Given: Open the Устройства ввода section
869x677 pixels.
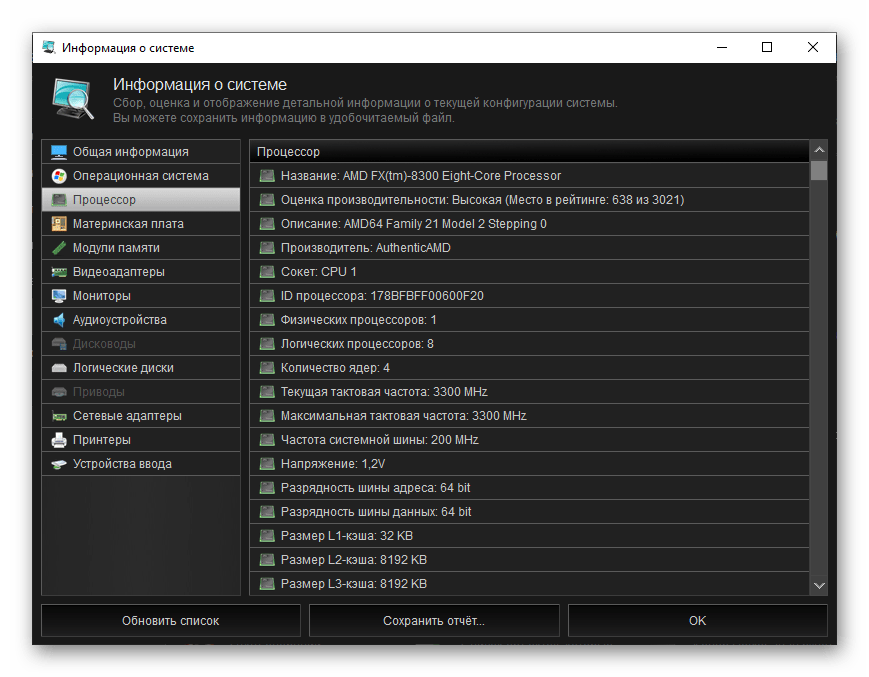Looking at the screenshot, I should tap(141, 464).
